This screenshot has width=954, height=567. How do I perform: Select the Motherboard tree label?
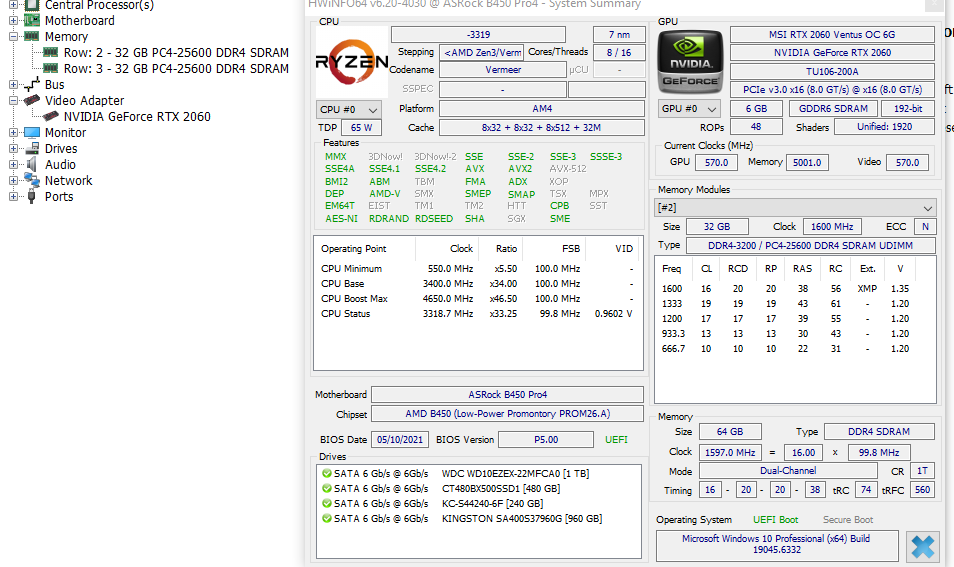tap(80, 21)
